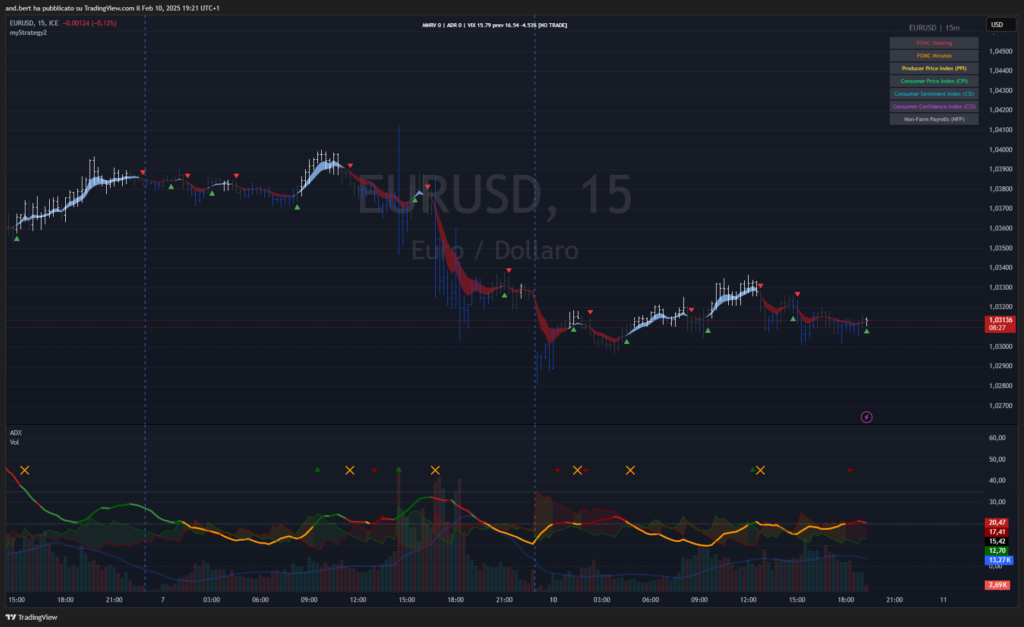
Task: Click the 10 date label on time axis
Action: tap(553, 600)
